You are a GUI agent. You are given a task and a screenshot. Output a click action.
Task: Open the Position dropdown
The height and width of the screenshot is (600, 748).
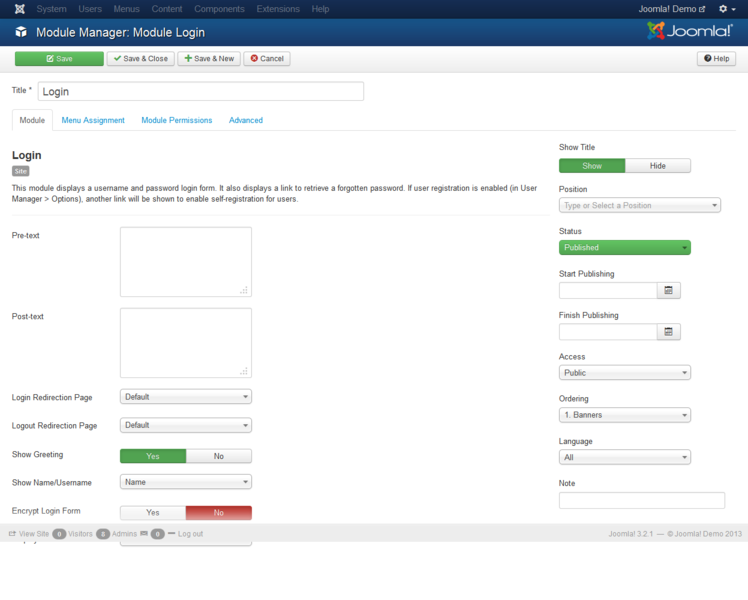(640, 206)
